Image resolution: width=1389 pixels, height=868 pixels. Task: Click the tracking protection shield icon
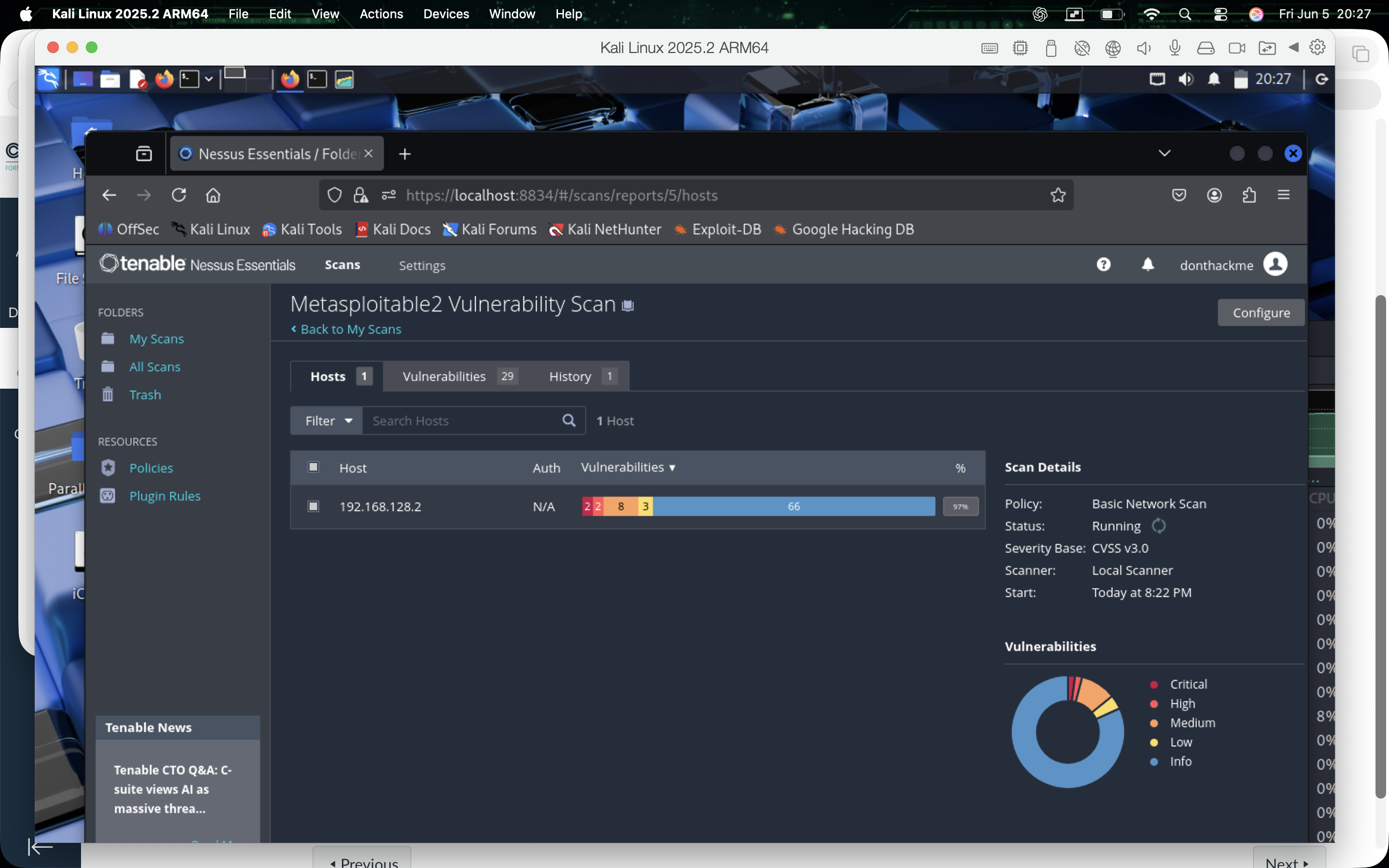334,195
